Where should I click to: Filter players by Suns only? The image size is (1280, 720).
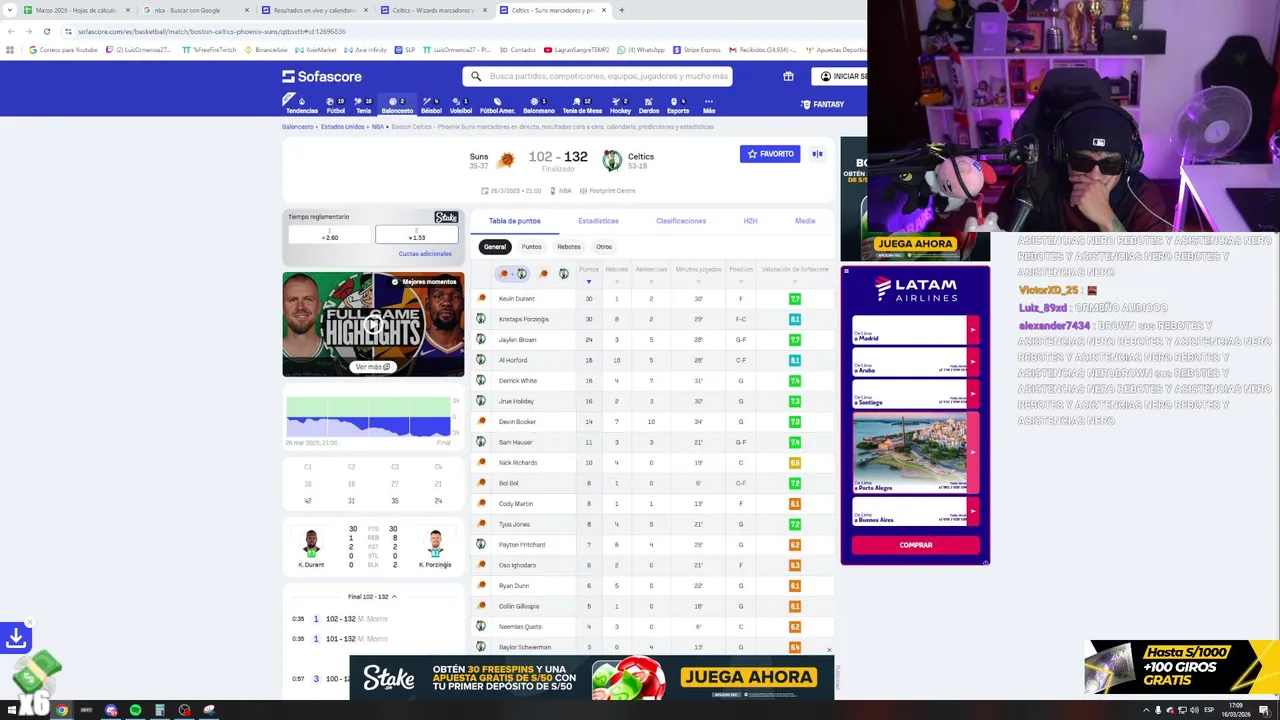pyautogui.click(x=544, y=273)
